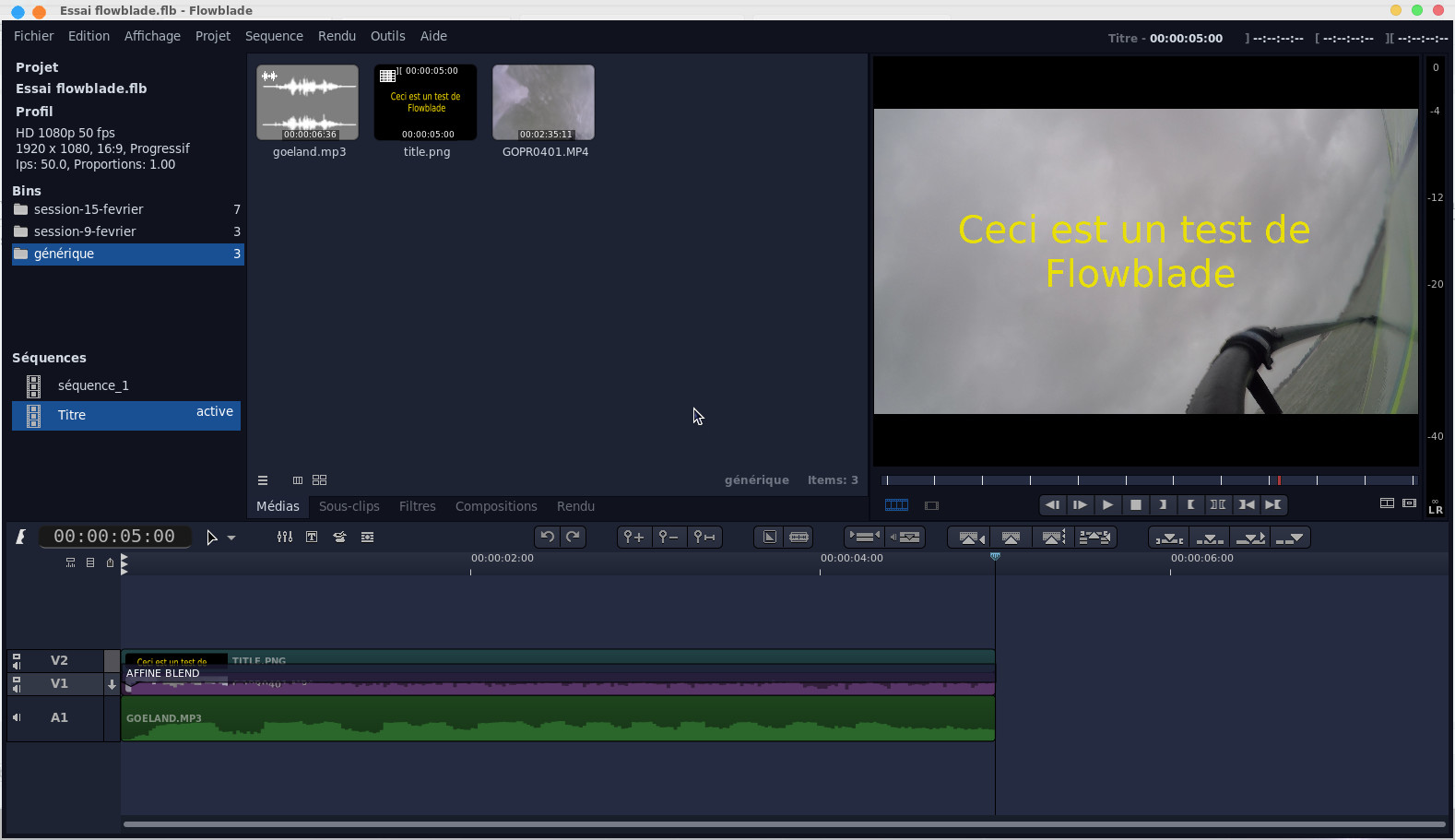Mute video on track V1
The height and width of the screenshot is (840, 1455).
tap(17, 680)
